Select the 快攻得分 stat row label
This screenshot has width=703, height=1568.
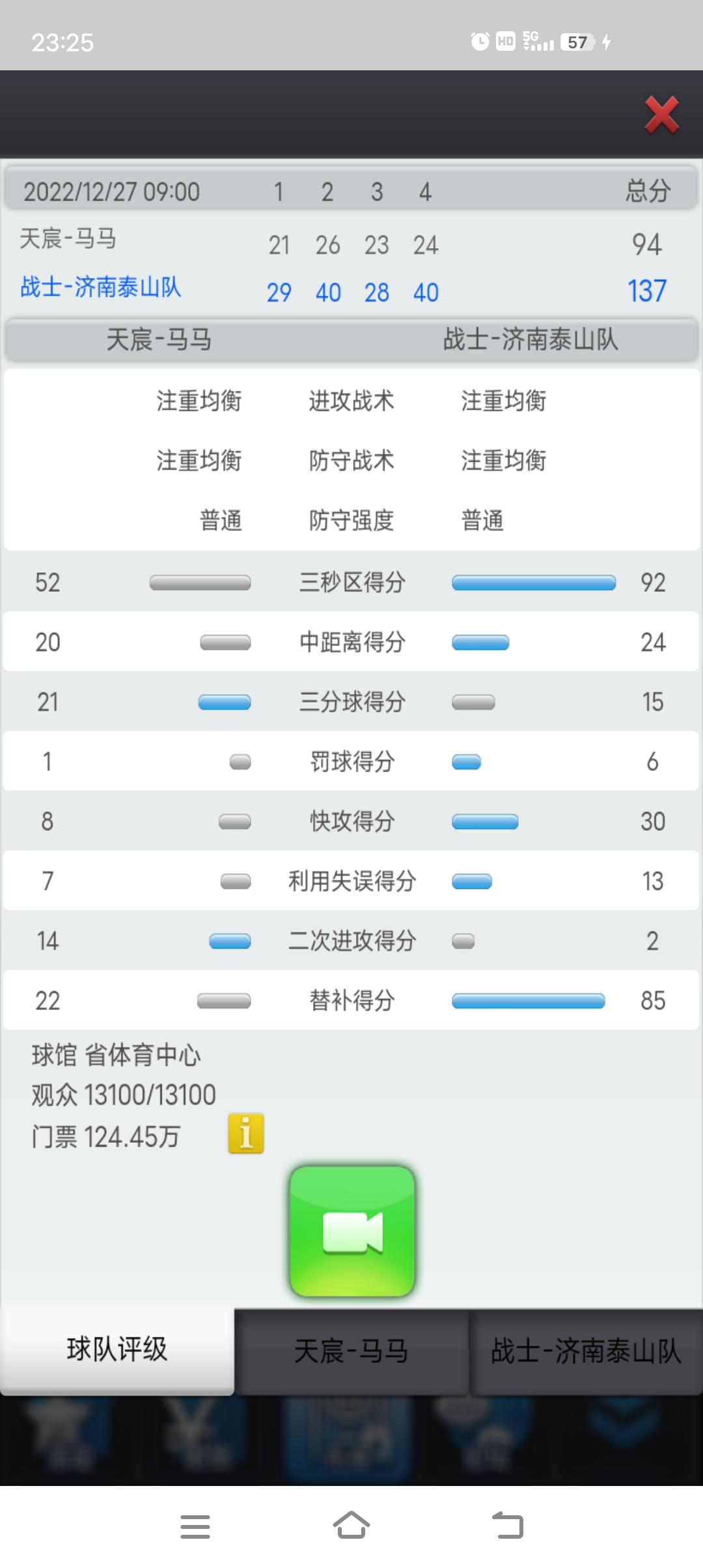click(352, 821)
